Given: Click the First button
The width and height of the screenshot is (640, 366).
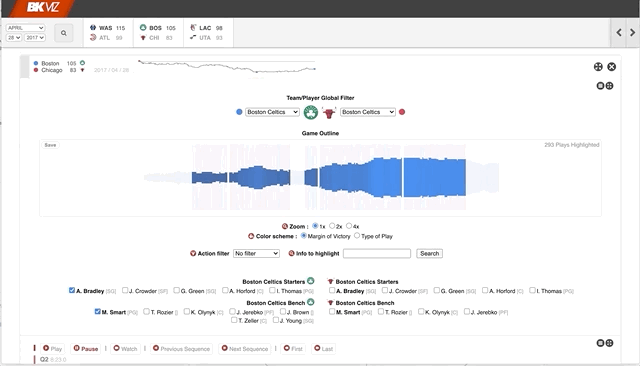Looking at the screenshot, I should click(x=293, y=348).
